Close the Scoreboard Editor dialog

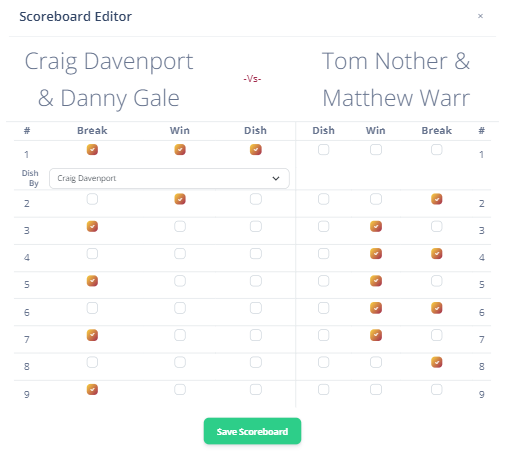click(x=480, y=16)
